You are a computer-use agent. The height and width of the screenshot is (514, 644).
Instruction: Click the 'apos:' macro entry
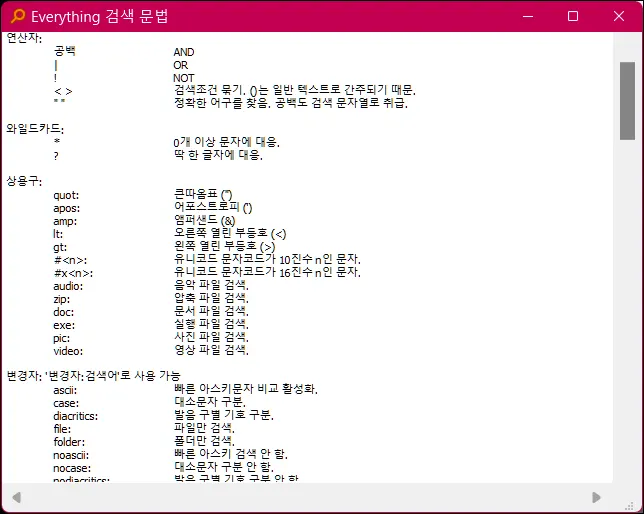pyautogui.click(x=67, y=208)
